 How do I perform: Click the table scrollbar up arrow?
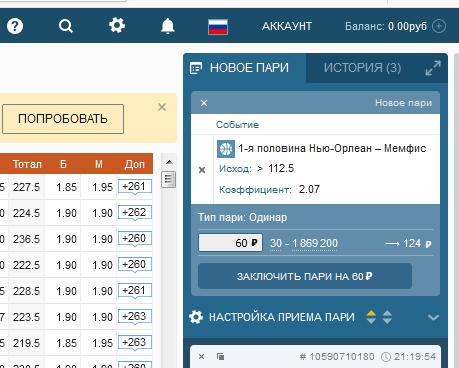click(x=169, y=162)
